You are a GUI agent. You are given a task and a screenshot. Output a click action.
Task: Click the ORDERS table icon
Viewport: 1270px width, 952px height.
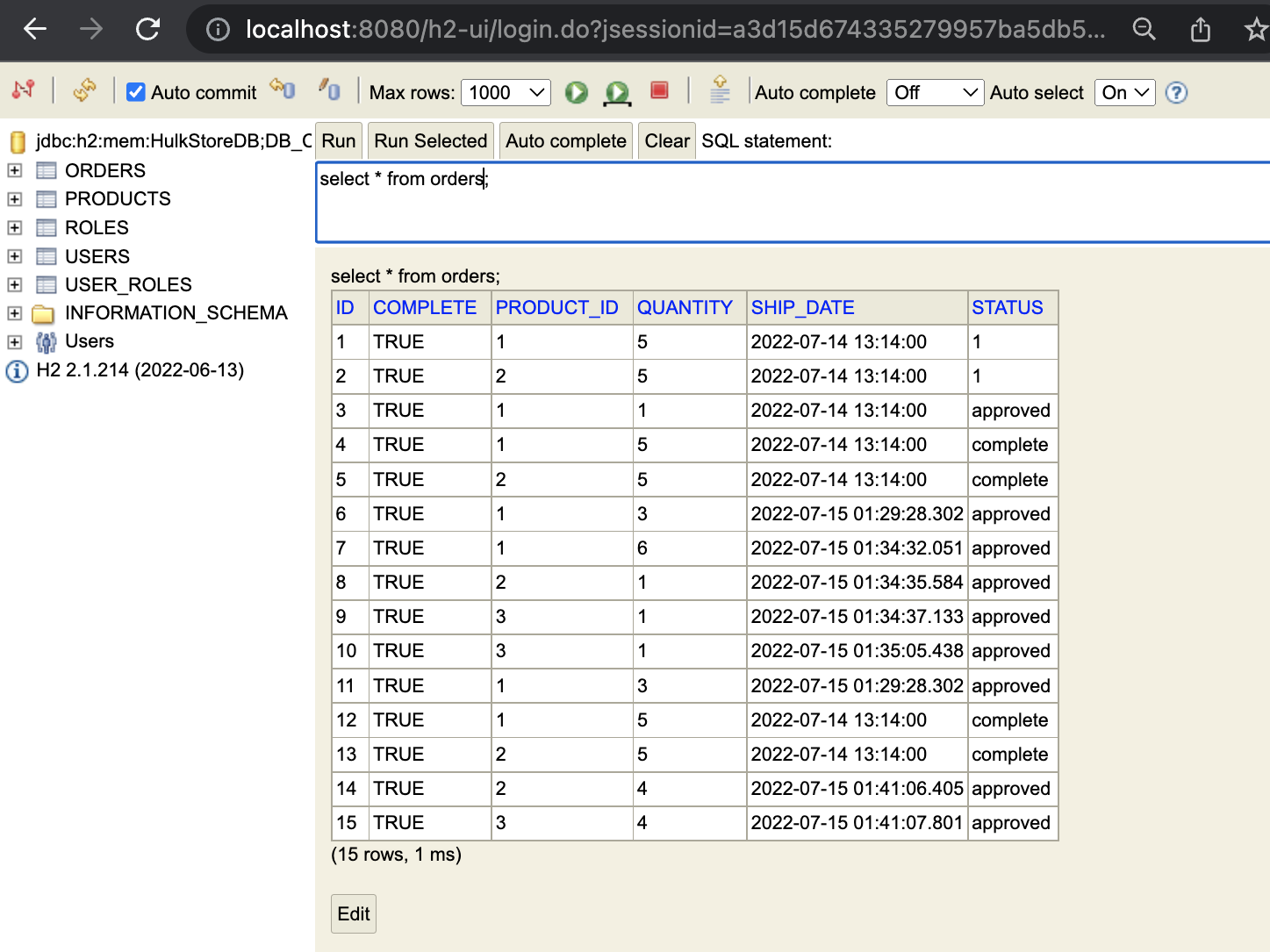pos(47,170)
